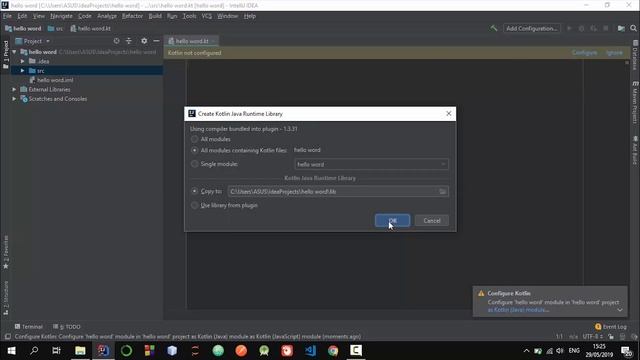Open the Database side tool window
Image resolution: width=640 pixels, height=360 pixels.
pos(635,55)
